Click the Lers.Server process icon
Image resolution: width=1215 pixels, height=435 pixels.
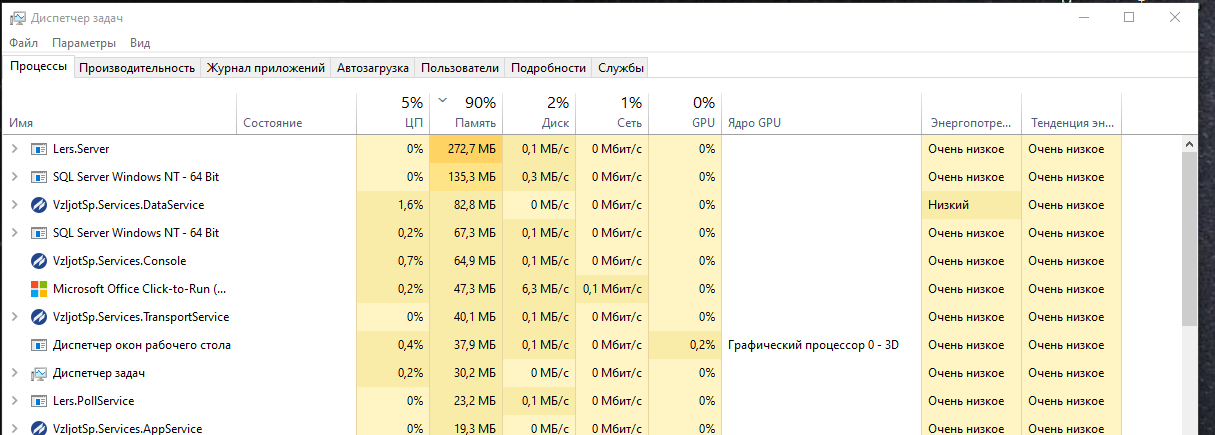[x=39, y=149]
